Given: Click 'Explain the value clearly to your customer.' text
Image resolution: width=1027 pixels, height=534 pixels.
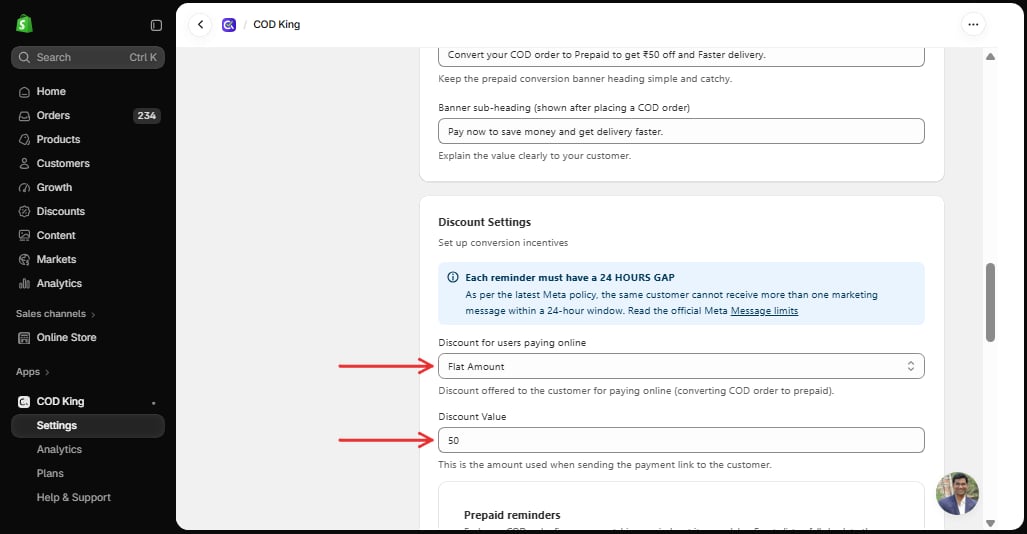Looking at the screenshot, I should (534, 156).
